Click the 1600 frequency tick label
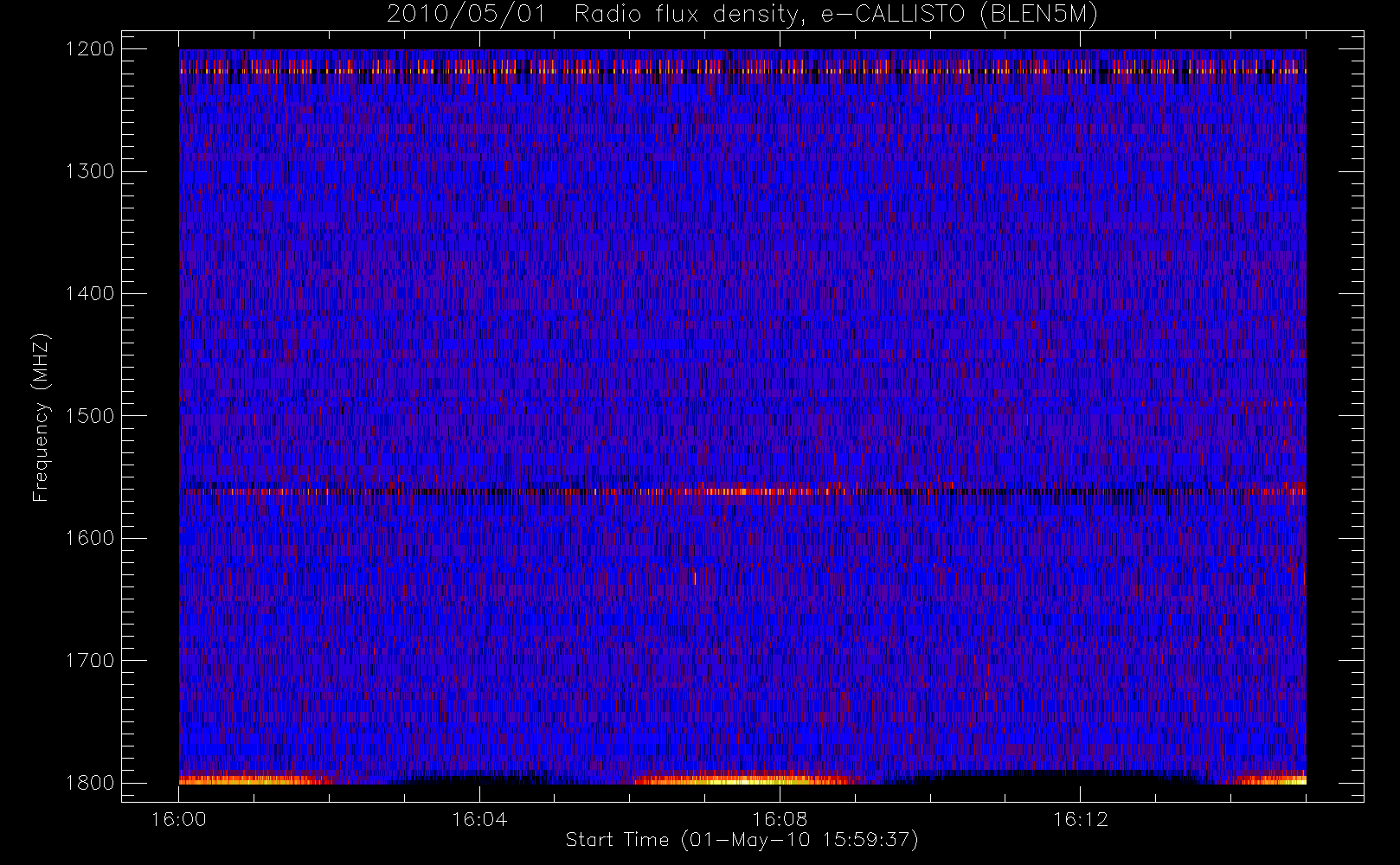Screen dimensions: 1400x865 pos(90,538)
